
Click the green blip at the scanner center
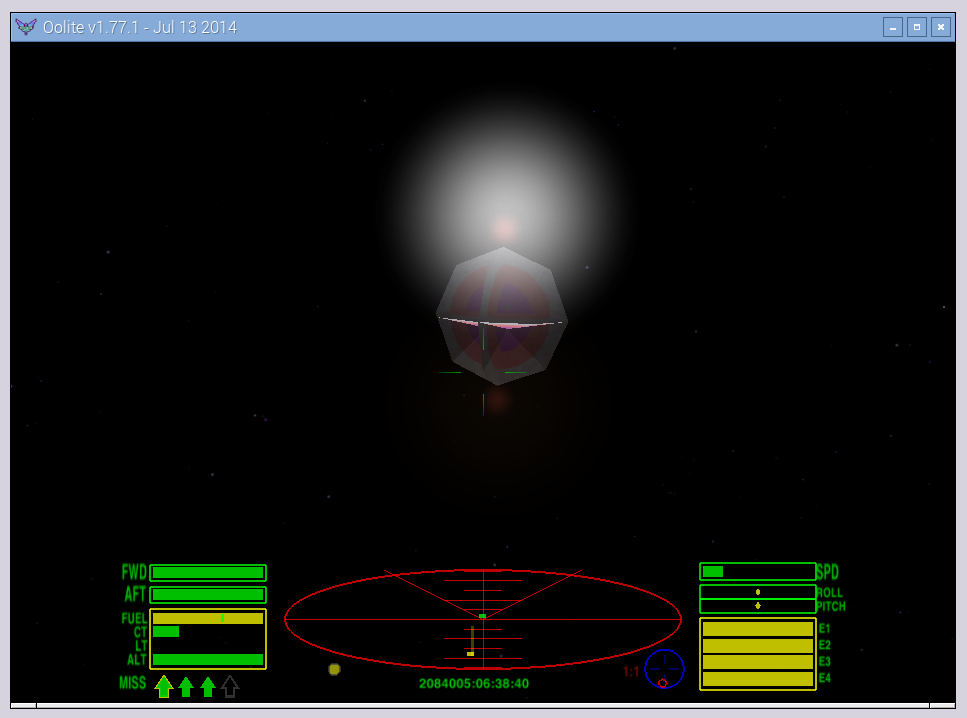coord(482,616)
